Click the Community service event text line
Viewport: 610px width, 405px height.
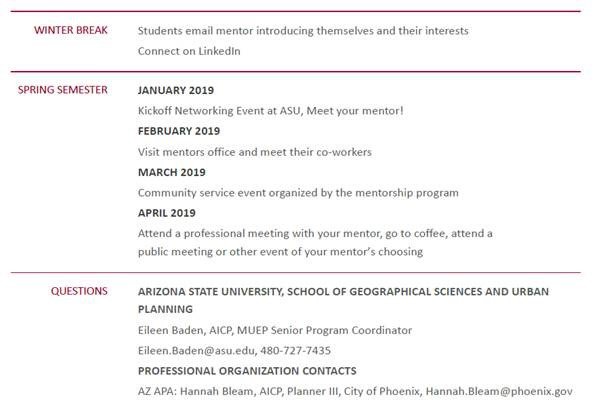(x=298, y=193)
